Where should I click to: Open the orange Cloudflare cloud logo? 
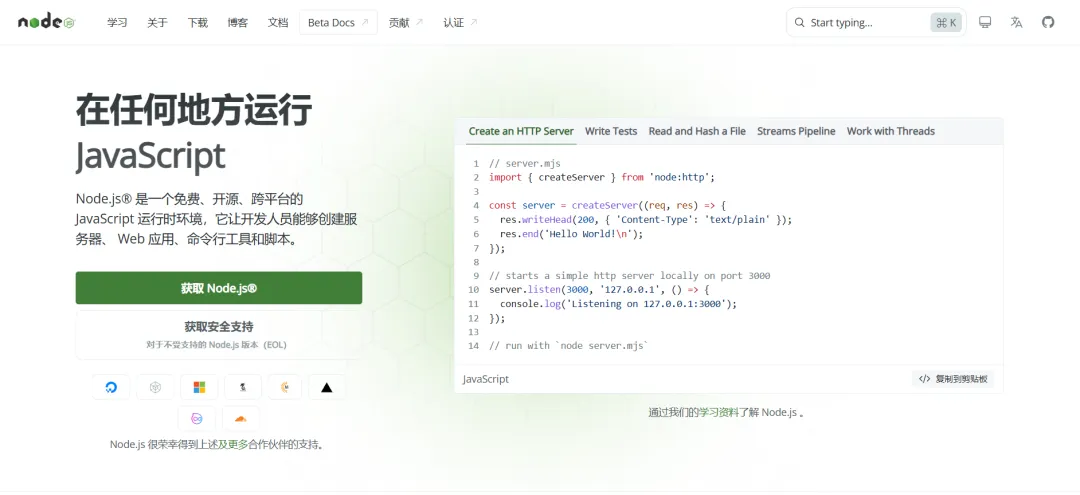coord(240,419)
